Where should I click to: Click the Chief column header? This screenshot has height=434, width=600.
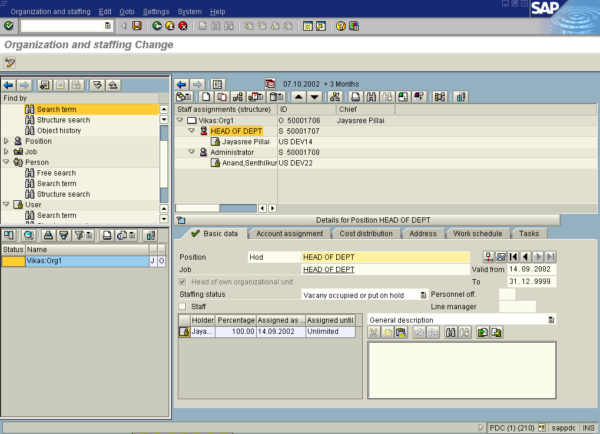pos(366,109)
